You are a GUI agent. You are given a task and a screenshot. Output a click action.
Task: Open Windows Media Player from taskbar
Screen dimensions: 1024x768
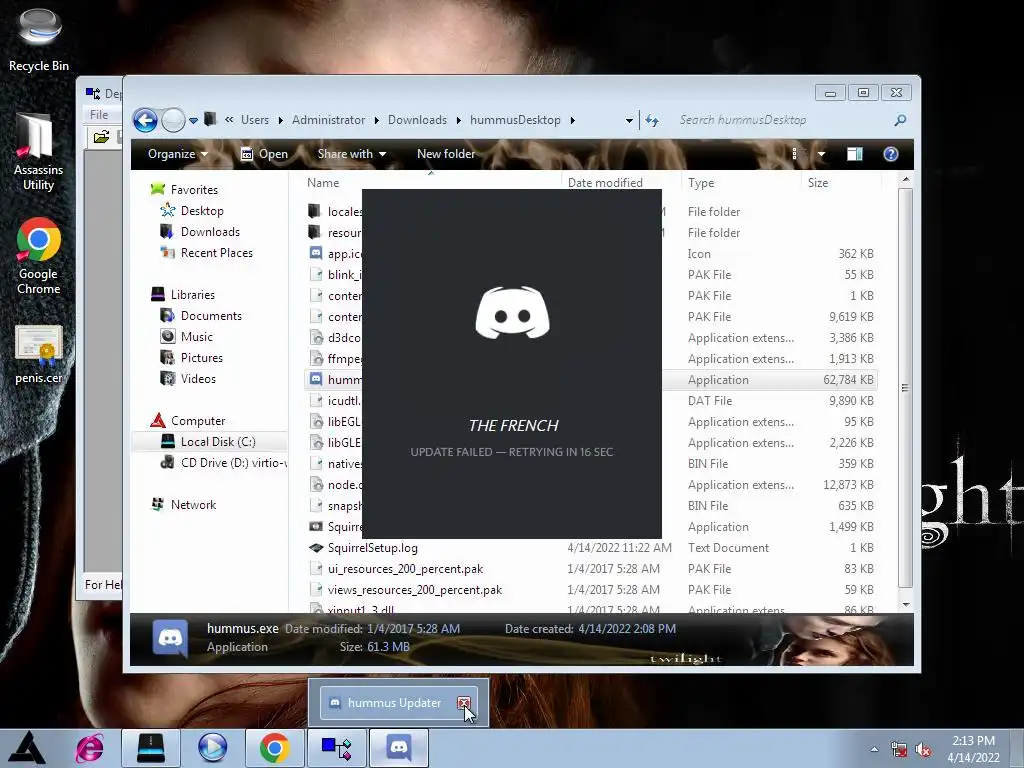(212, 748)
